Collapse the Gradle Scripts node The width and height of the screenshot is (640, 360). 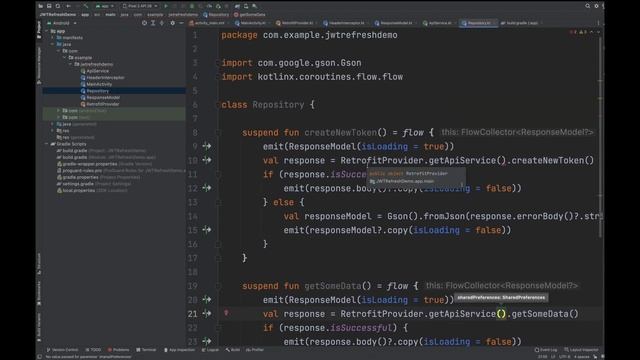point(47,144)
